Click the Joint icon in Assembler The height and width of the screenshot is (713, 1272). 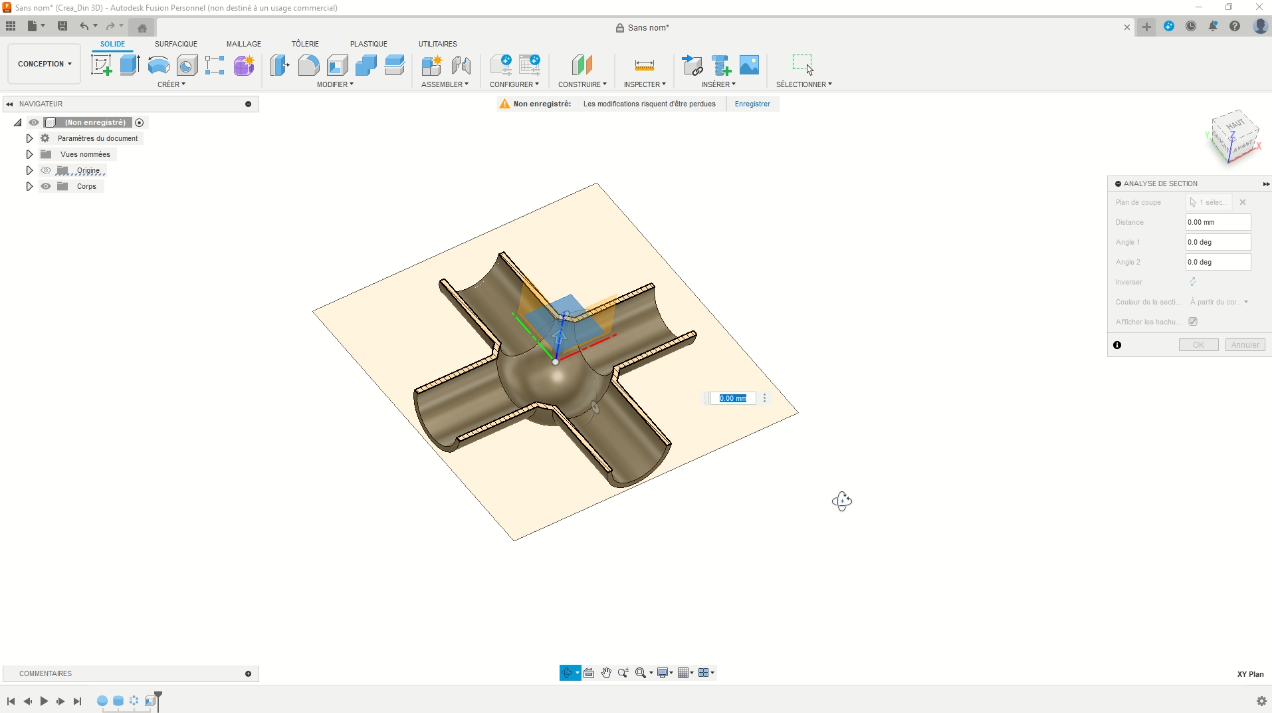(461, 65)
